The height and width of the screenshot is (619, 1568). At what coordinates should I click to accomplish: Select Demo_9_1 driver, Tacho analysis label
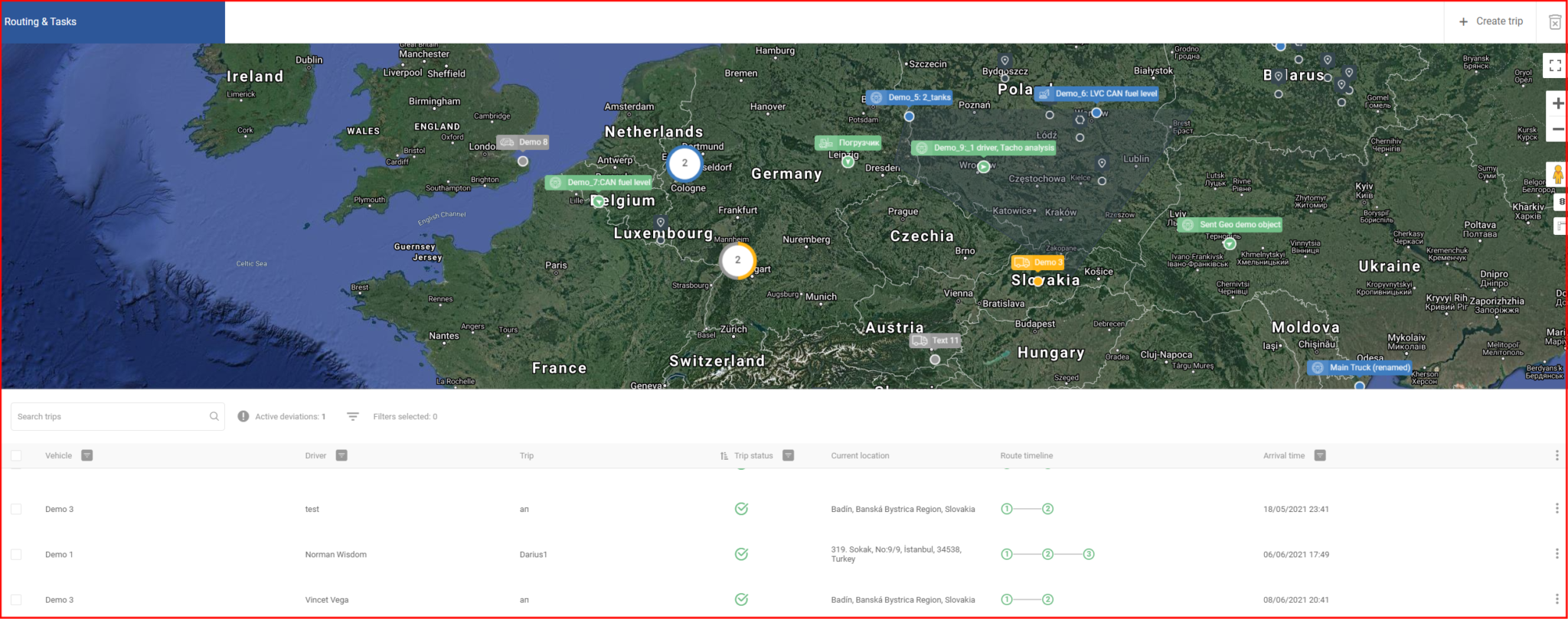click(984, 148)
